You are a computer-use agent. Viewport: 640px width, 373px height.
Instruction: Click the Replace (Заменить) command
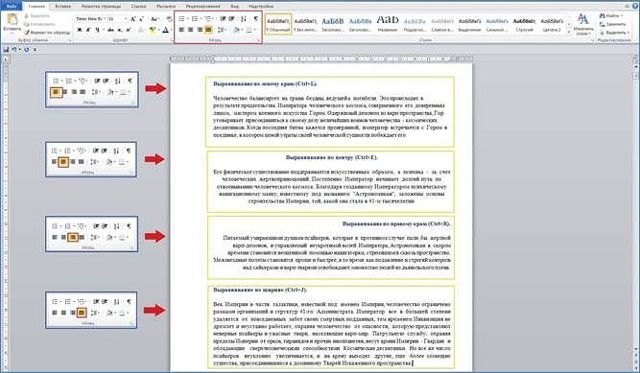(613, 24)
